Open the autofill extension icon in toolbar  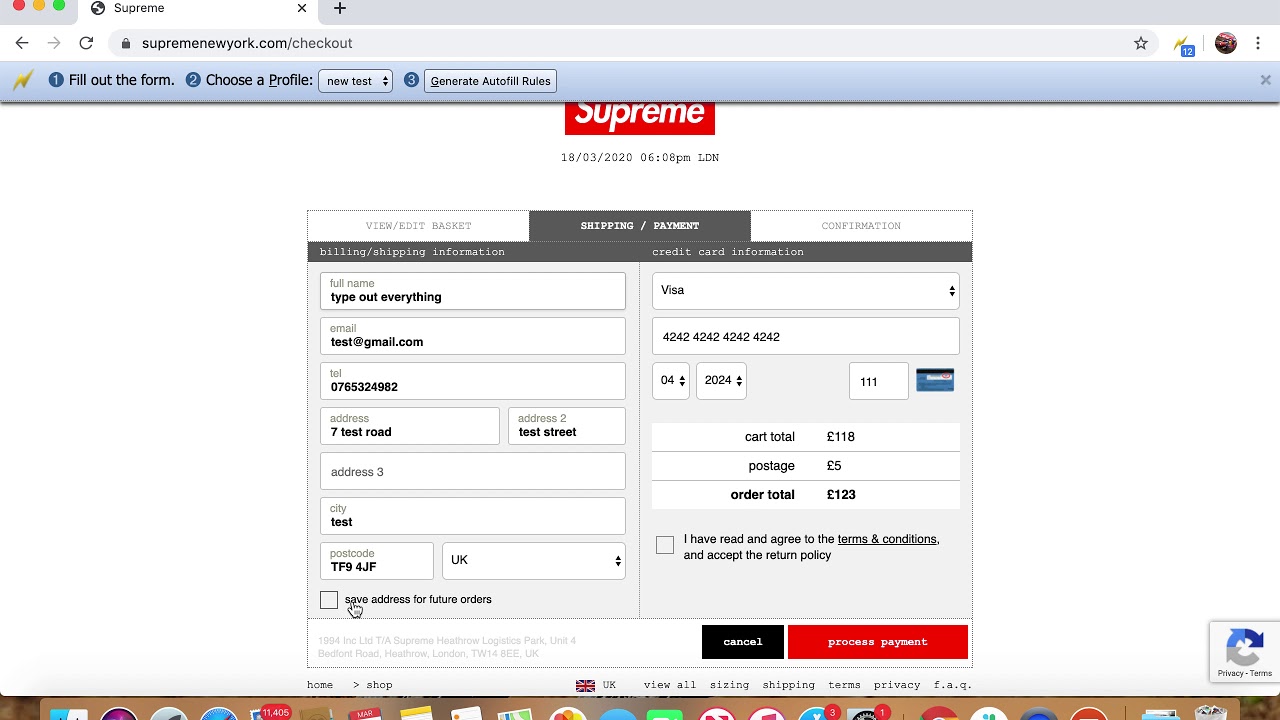point(1185,45)
